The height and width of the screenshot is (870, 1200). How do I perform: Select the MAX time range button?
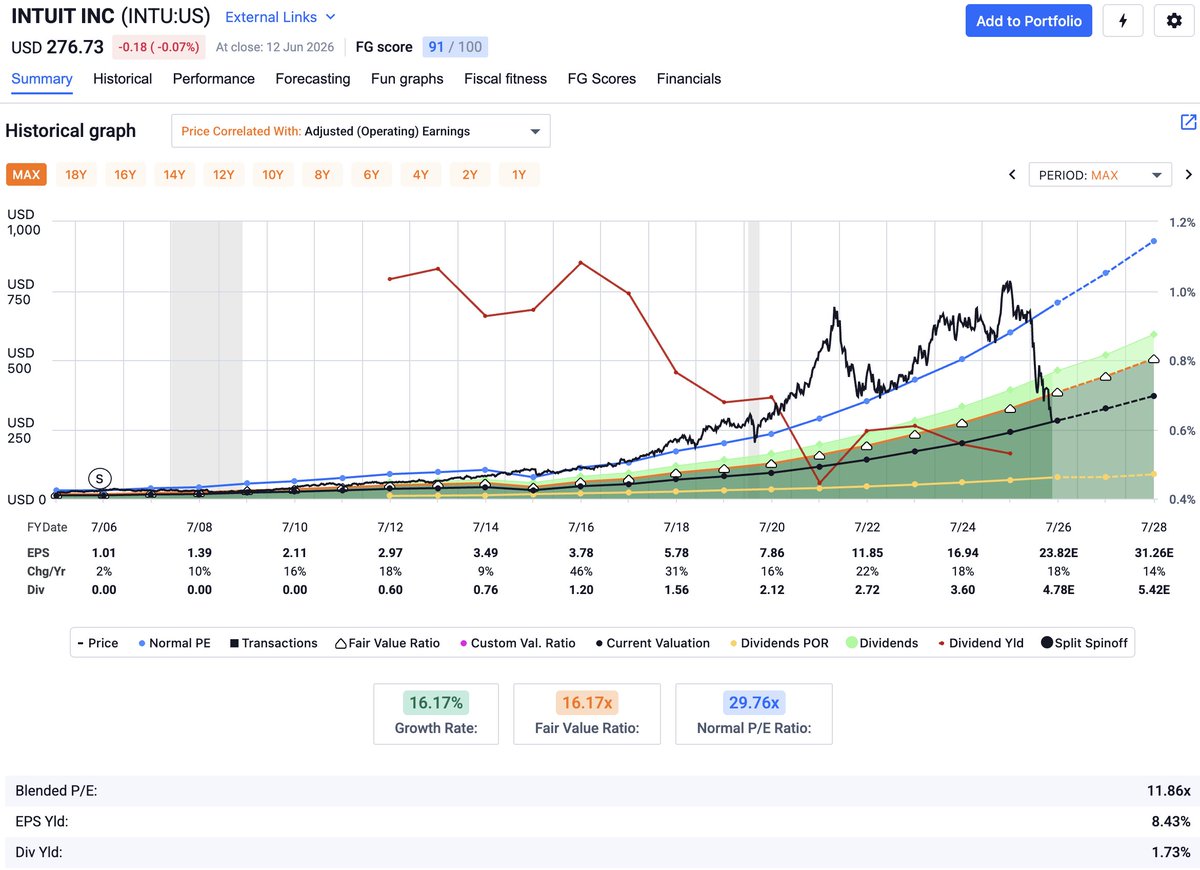tap(26, 175)
